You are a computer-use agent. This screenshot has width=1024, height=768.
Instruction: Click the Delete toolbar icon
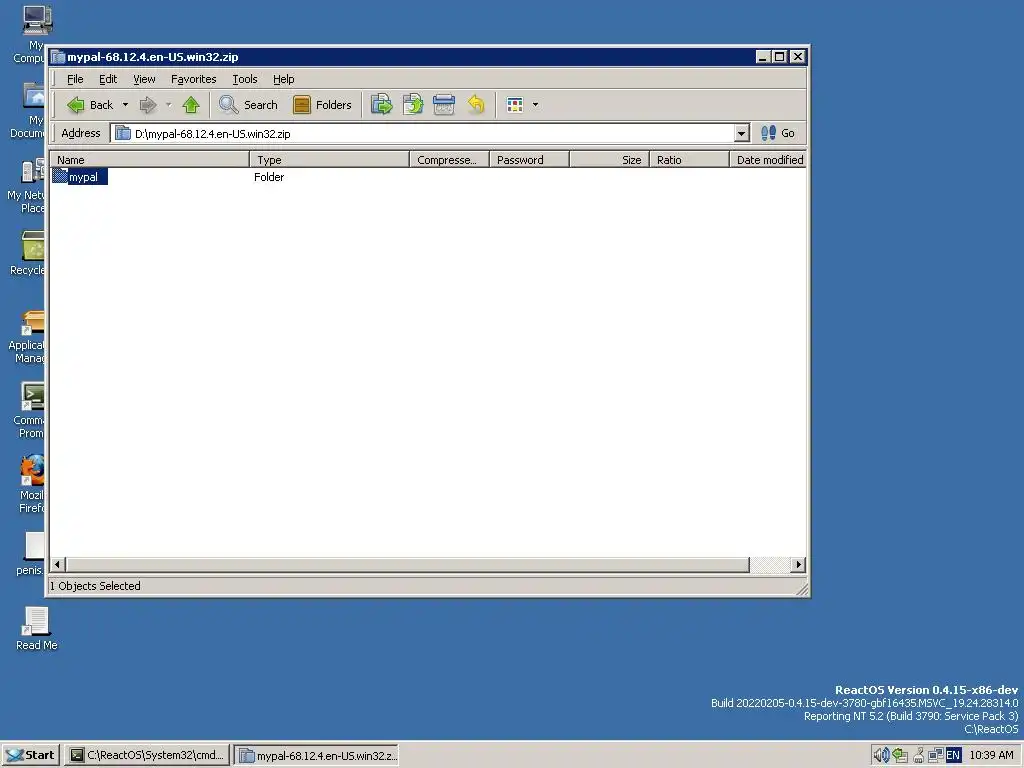444,104
